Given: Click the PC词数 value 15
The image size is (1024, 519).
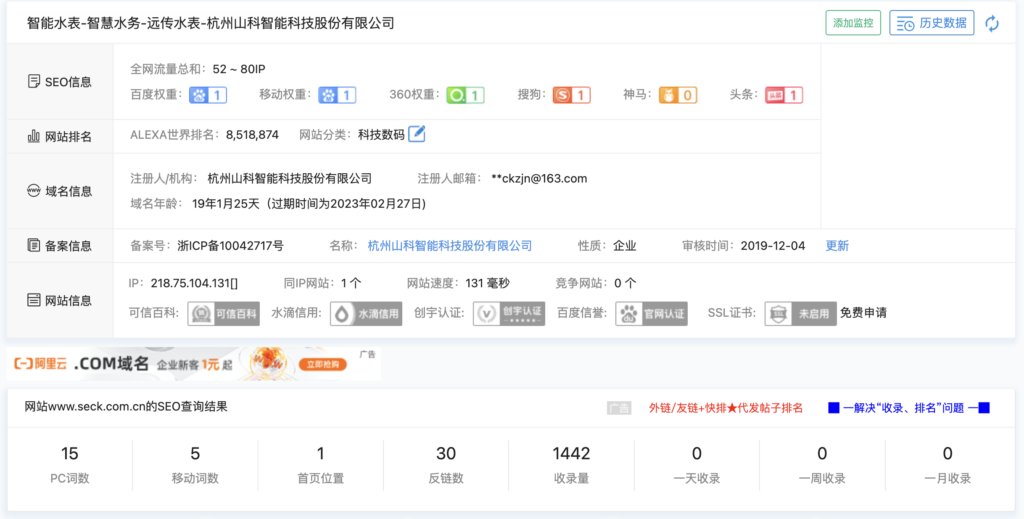Looking at the screenshot, I should (69, 453).
